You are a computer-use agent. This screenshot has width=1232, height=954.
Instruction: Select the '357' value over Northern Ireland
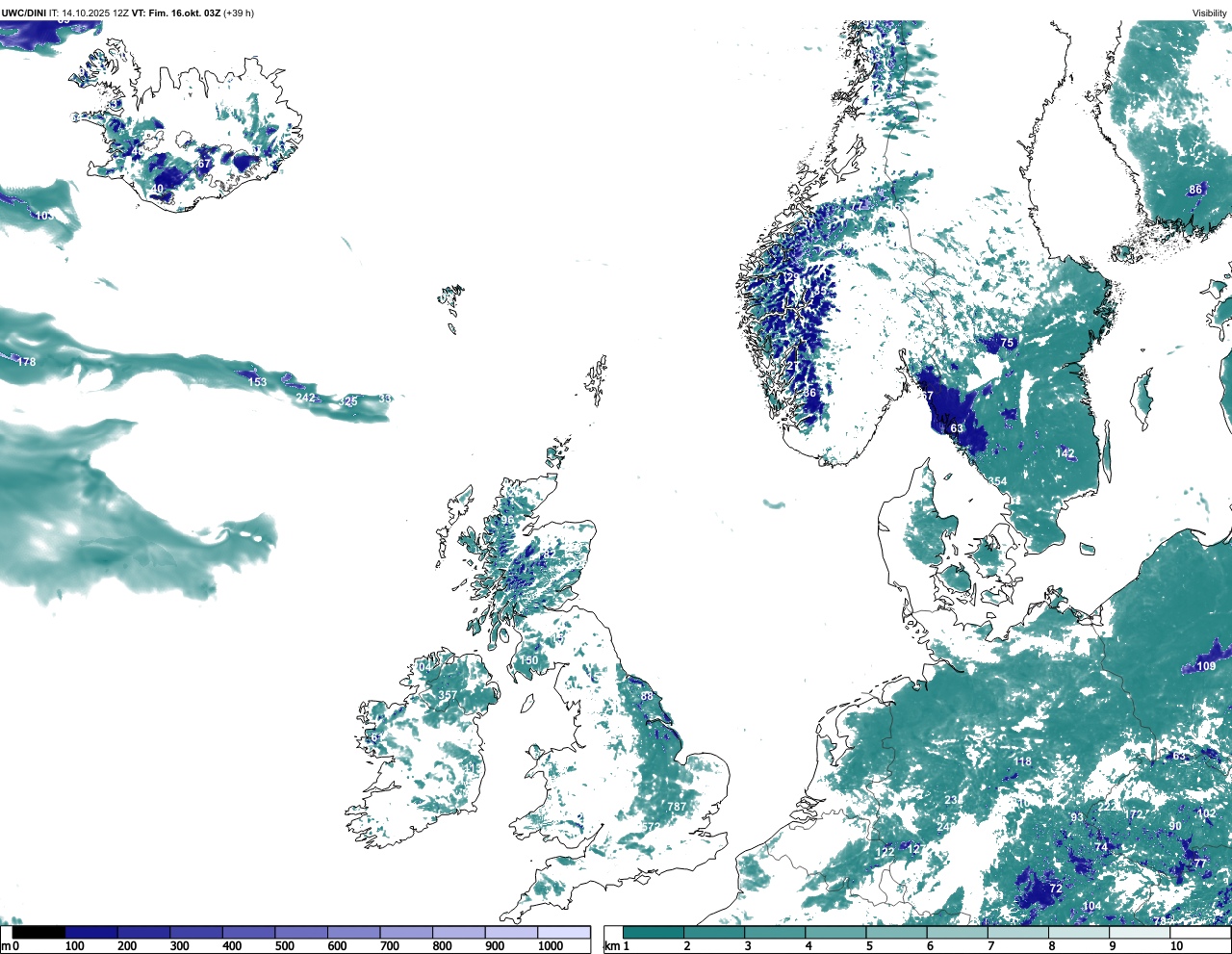coord(448,695)
